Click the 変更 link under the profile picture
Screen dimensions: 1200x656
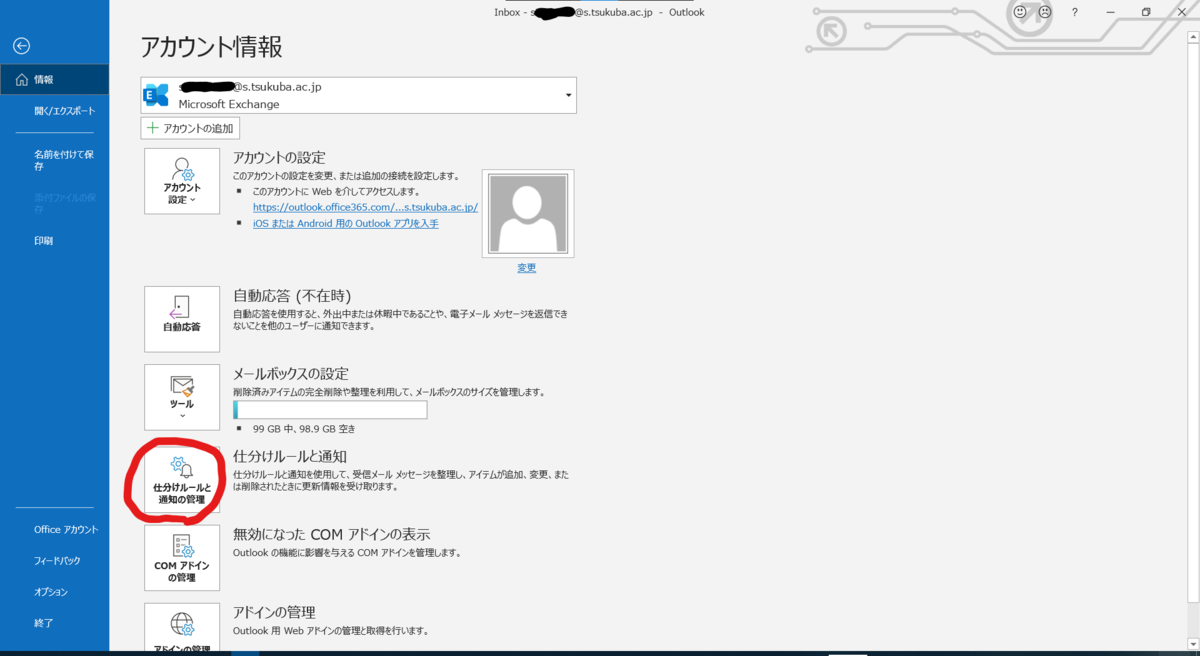click(527, 267)
